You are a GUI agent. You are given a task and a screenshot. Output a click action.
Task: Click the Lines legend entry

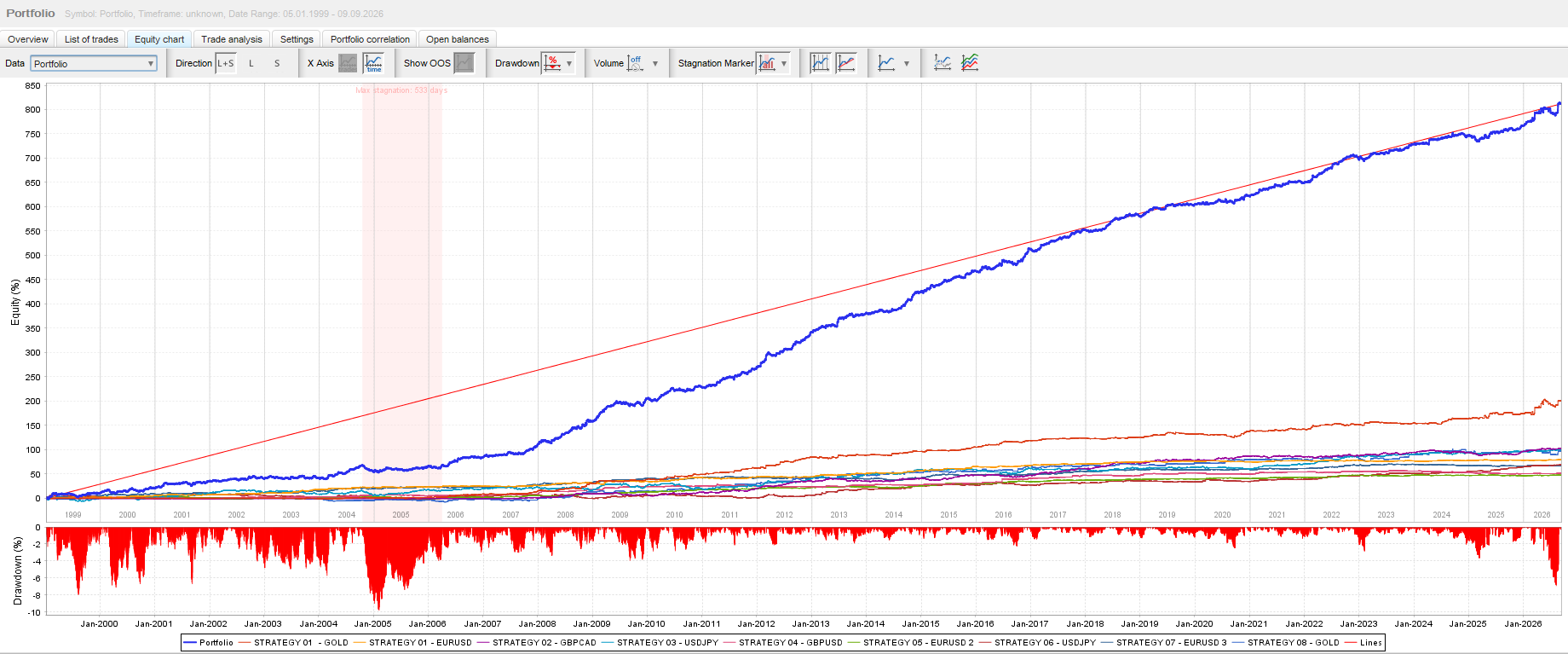coord(1363,643)
